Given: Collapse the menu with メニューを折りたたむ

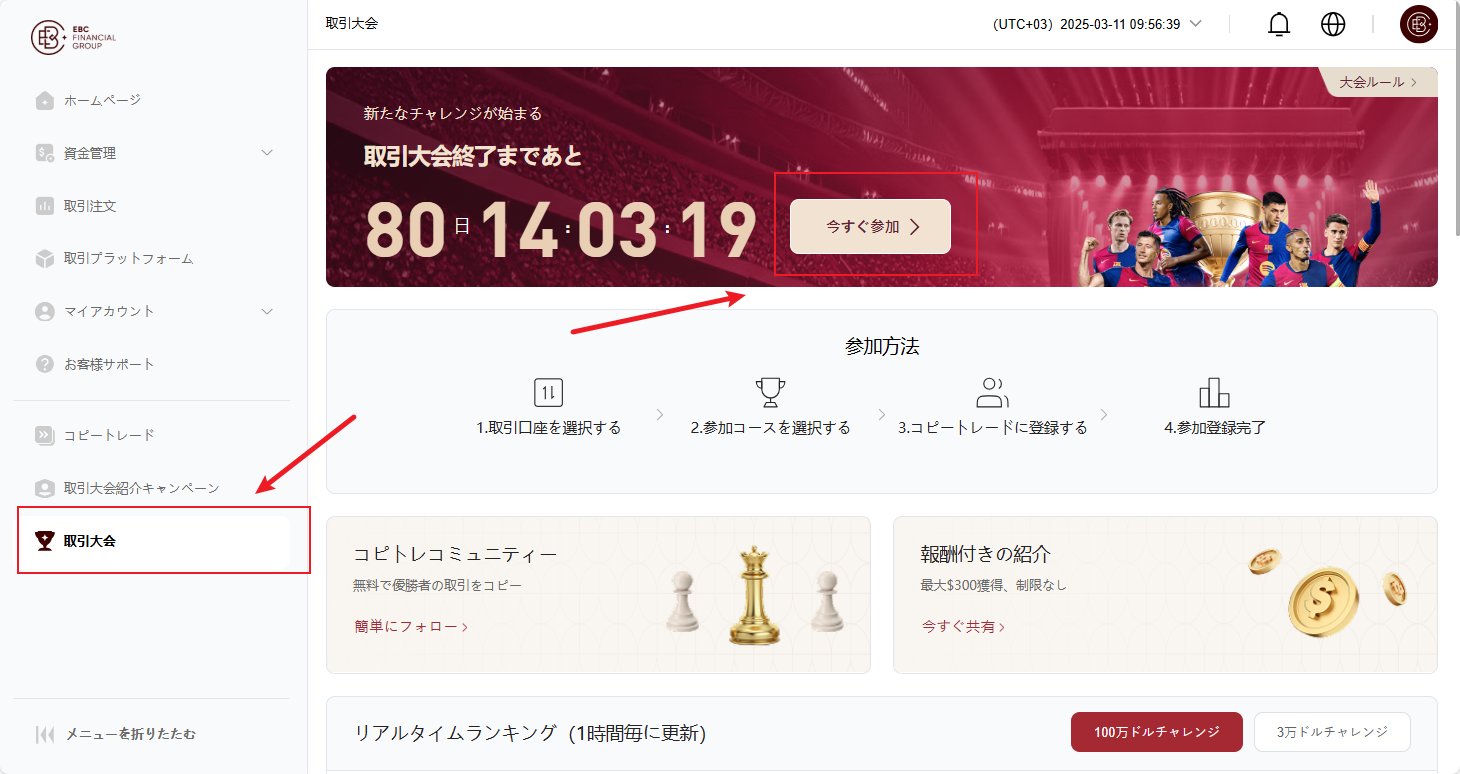Looking at the screenshot, I should click(116, 734).
